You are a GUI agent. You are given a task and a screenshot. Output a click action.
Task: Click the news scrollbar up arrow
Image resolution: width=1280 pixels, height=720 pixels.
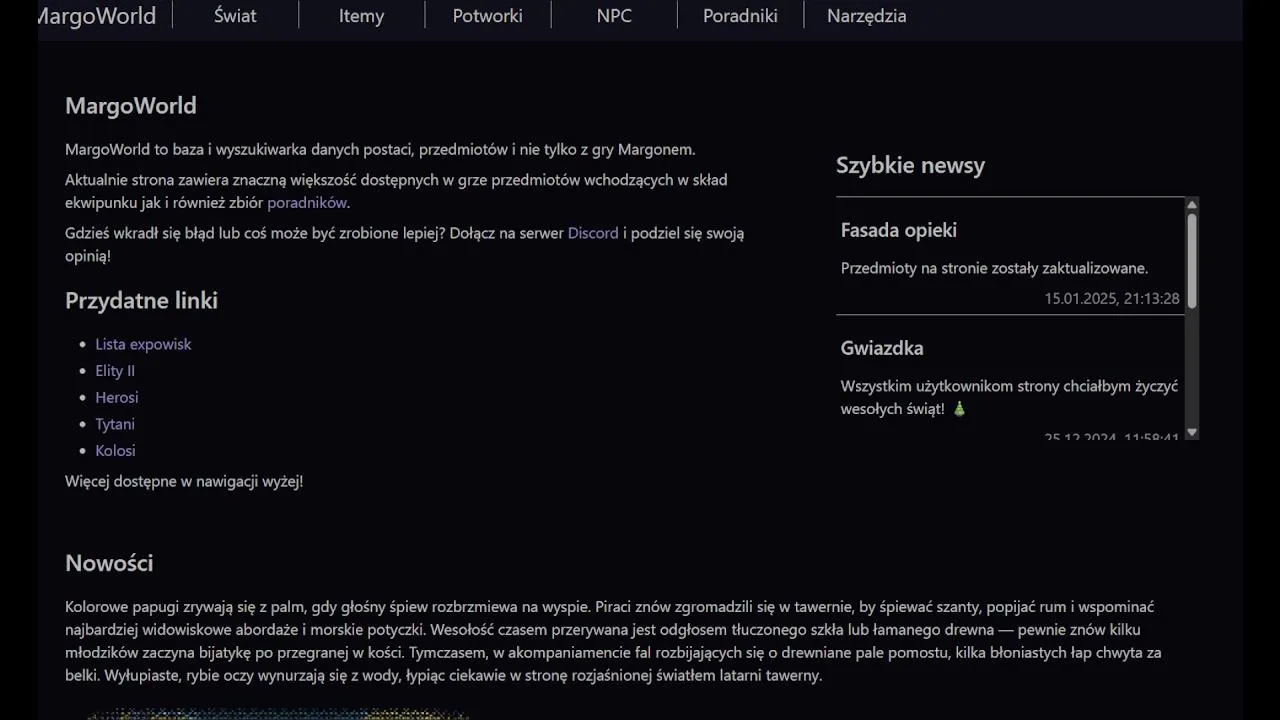pyautogui.click(x=1192, y=204)
